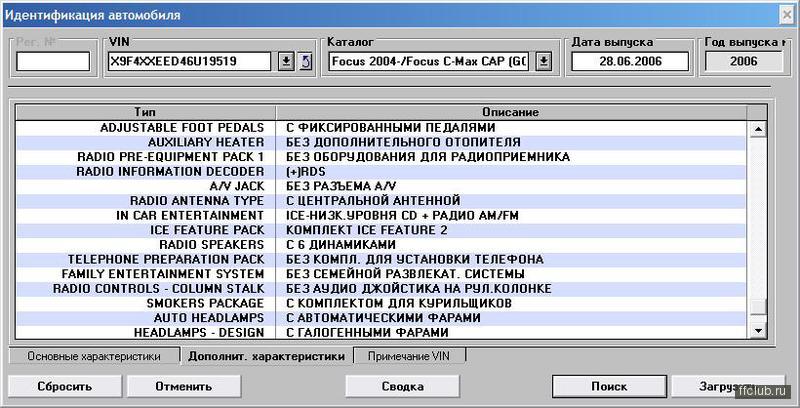Click description БЕЗ КОМПЛ. ДЛЯ УСТАНОВКИ ТЕЛЕФОНА

(x=414, y=259)
